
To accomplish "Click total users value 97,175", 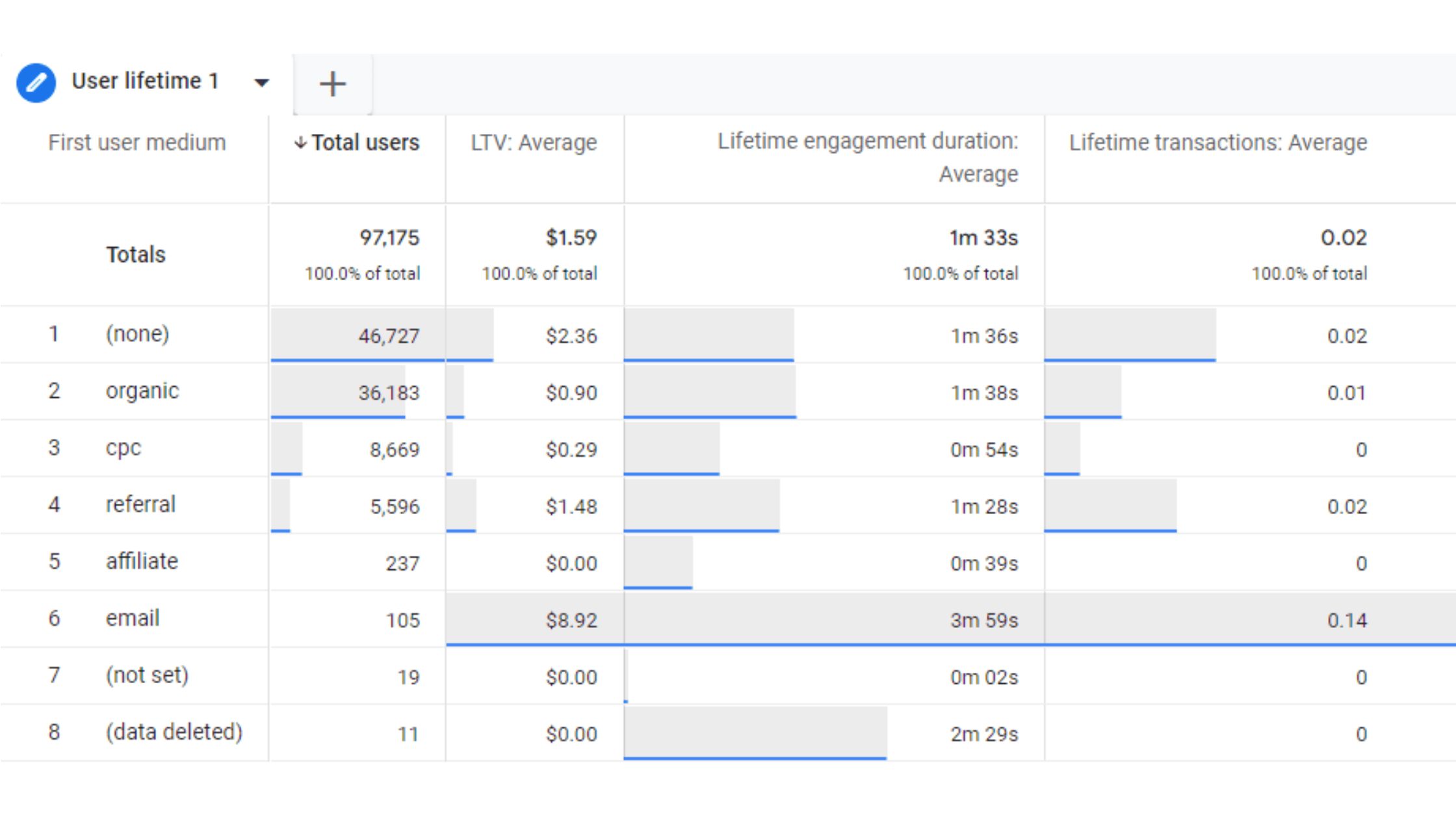I will pyautogui.click(x=389, y=238).
